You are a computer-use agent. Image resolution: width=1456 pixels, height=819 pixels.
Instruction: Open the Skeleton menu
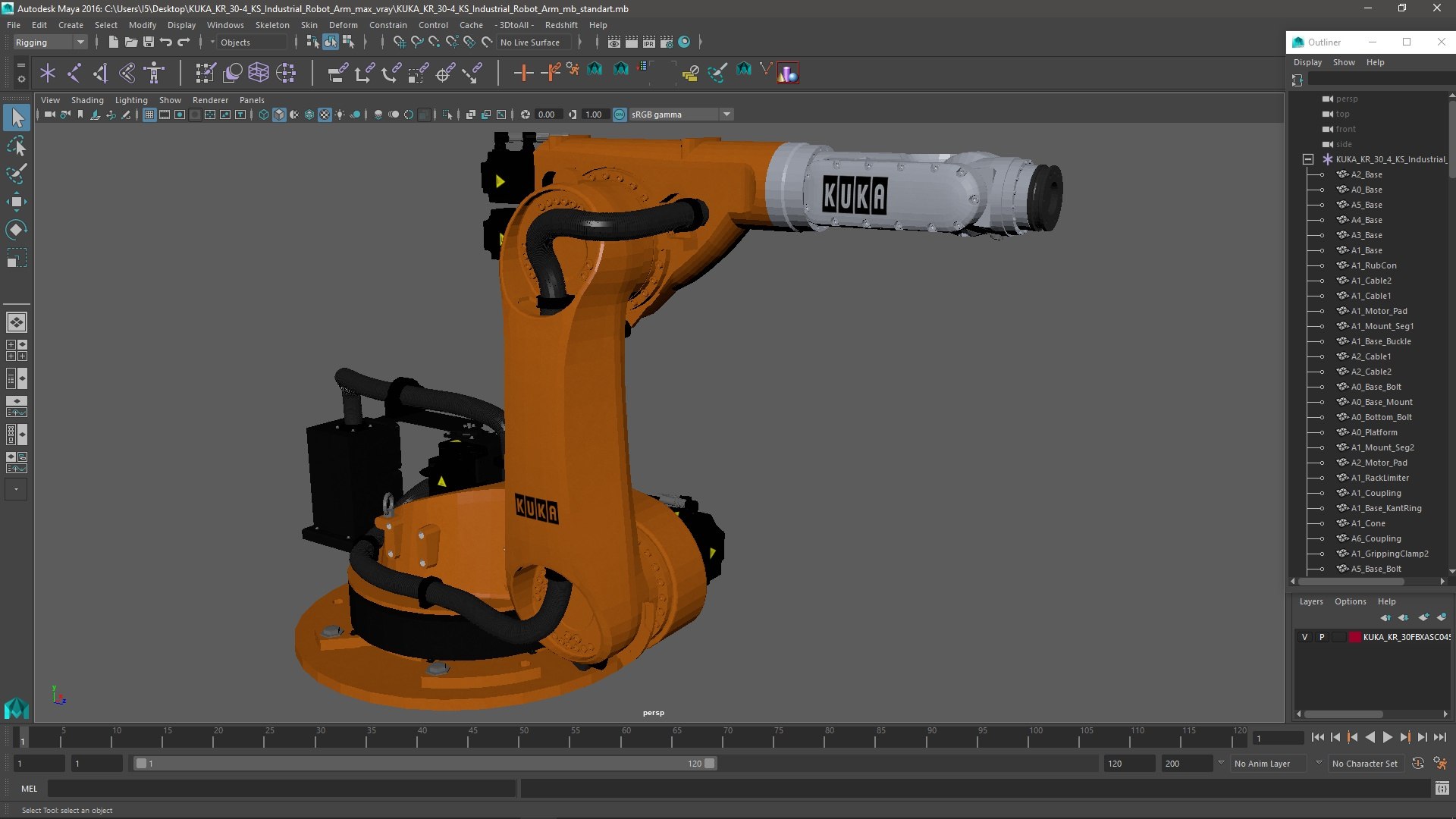tap(272, 25)
